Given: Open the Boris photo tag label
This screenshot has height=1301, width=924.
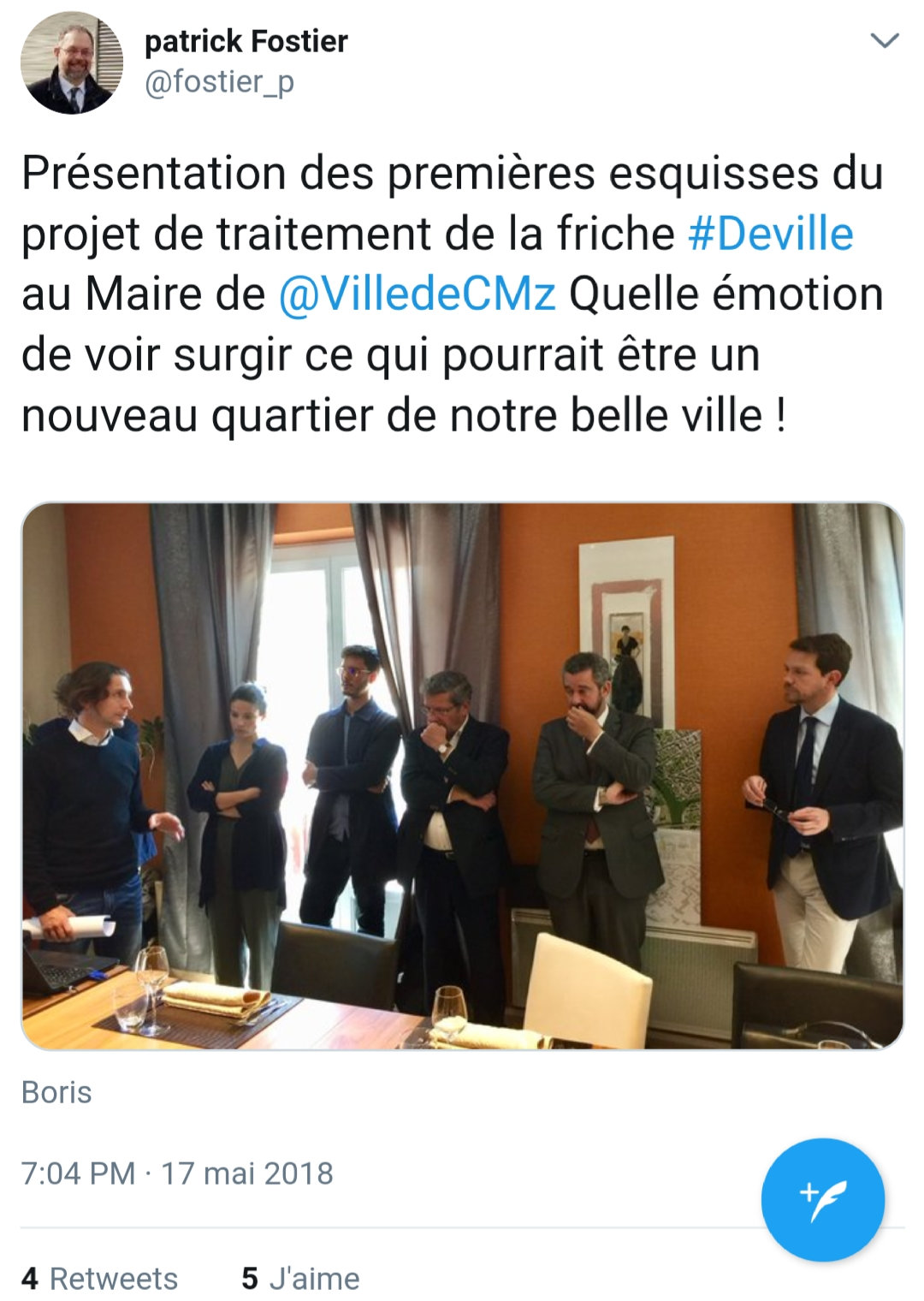Looking at the screenshot, I should 56,1092.
